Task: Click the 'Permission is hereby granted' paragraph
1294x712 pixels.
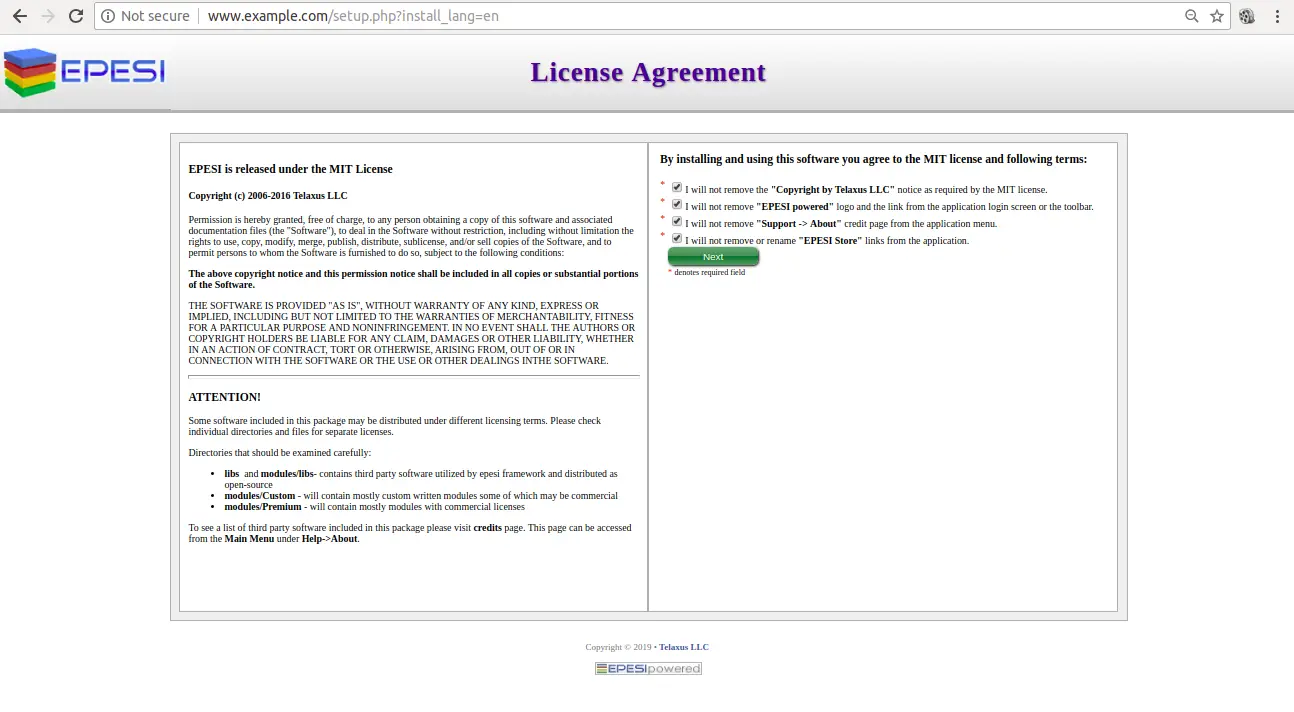Action: coord(412,236)
